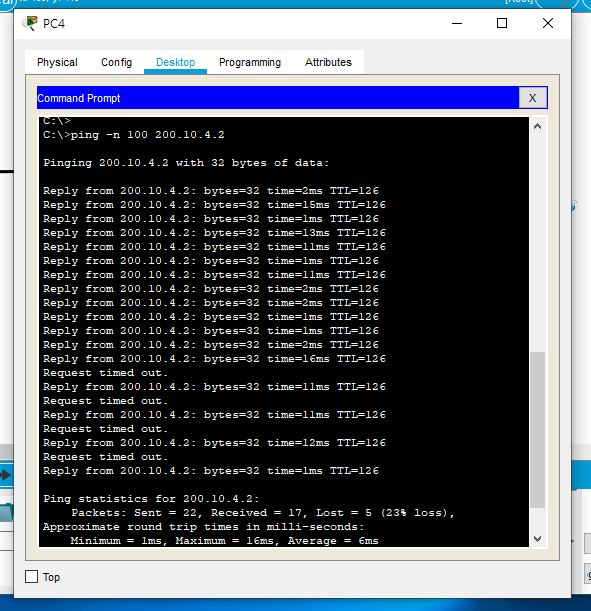Switch to the Attributes tab
Image resolution: width=591 pixels, height=611 pixels.
(328, 62)
